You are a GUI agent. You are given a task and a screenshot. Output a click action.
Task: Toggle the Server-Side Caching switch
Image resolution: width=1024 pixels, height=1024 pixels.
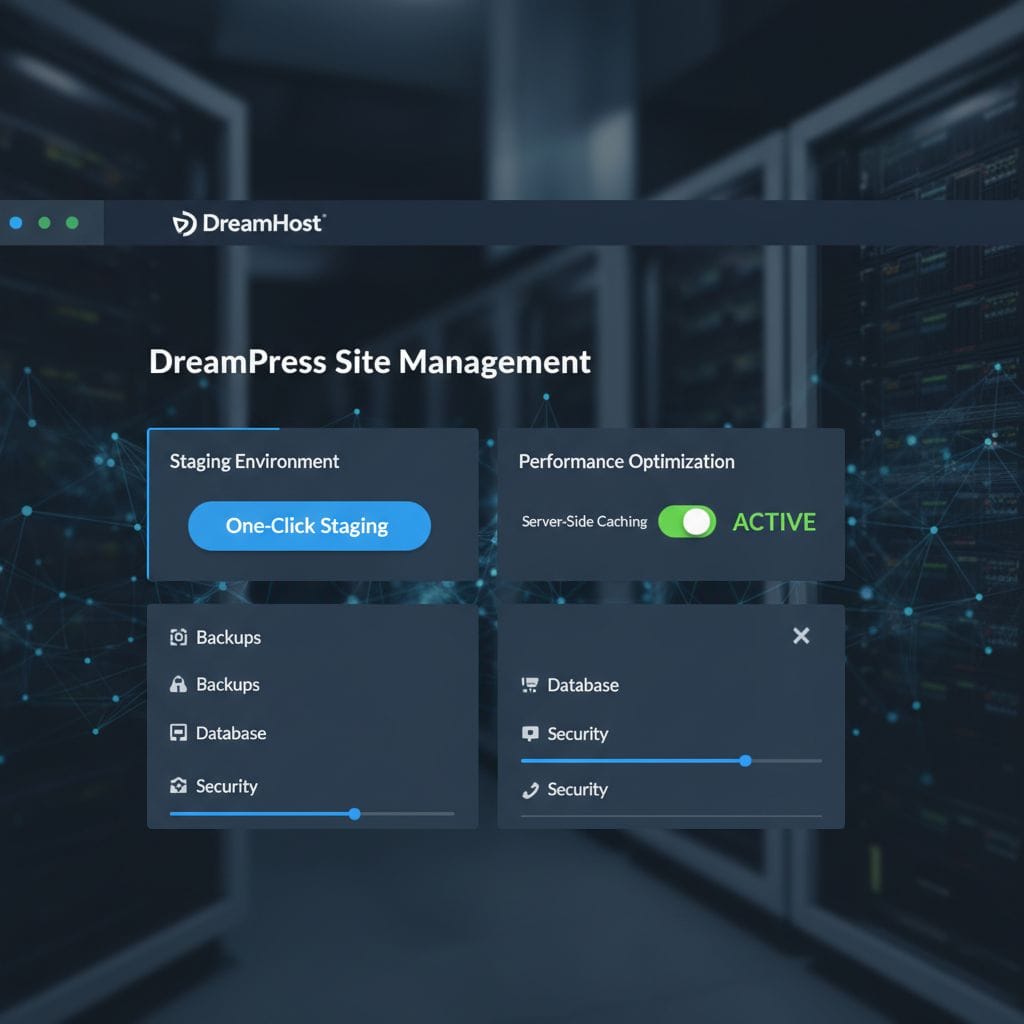click(x=686, y=522)
